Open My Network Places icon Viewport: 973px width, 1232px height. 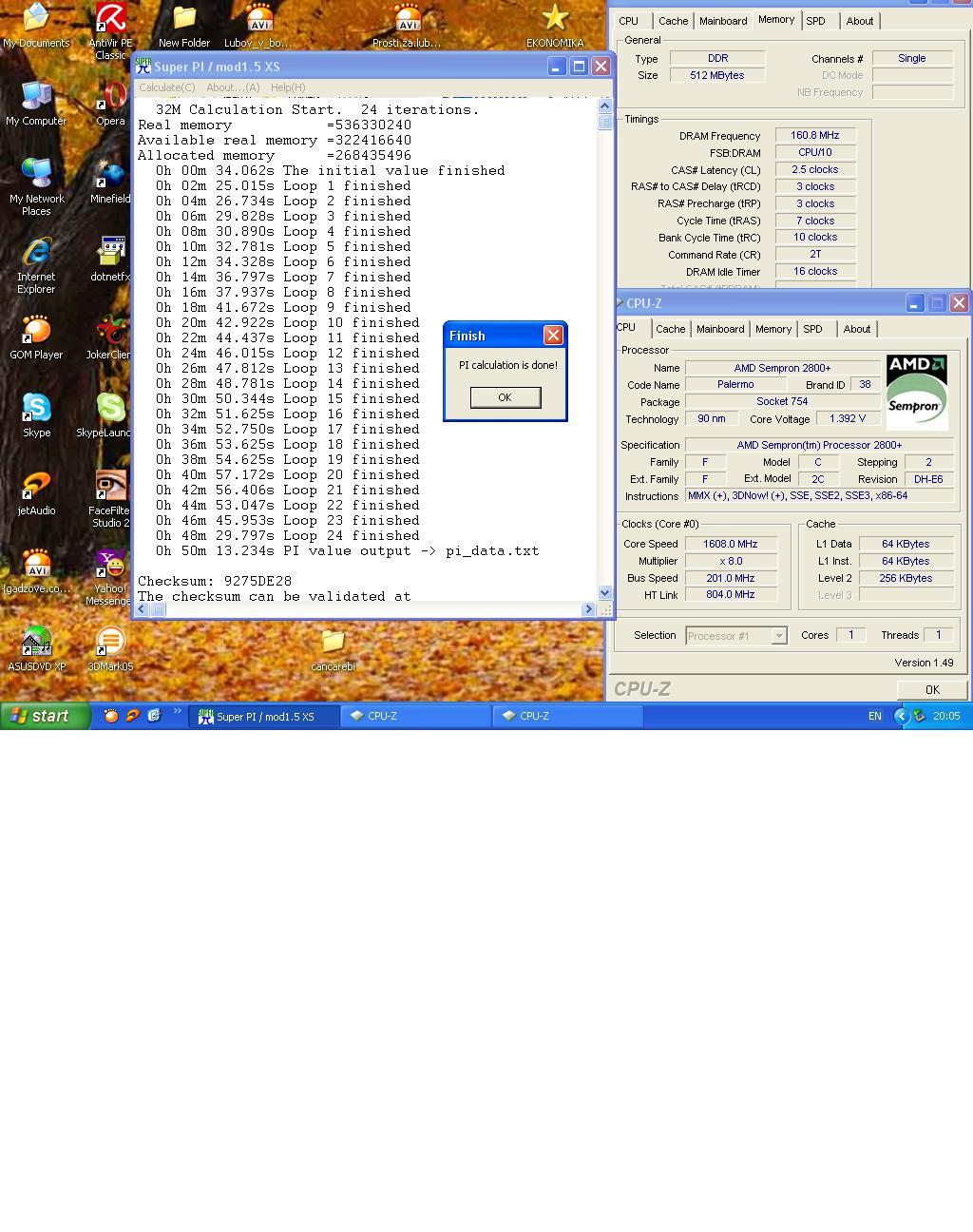[x=36, y=186]
